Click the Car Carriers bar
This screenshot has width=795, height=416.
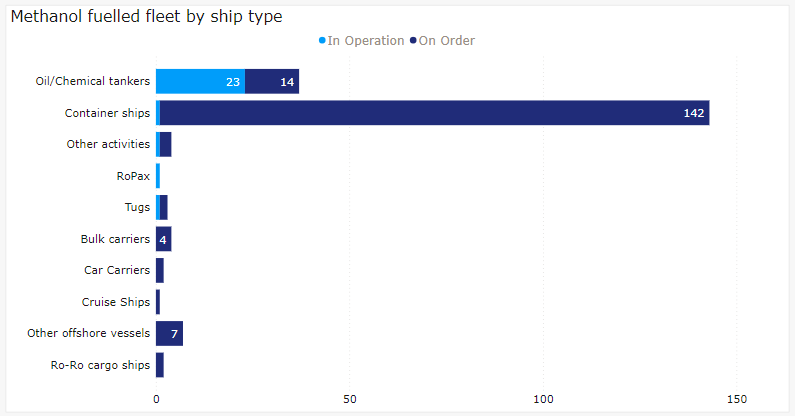(x=160, y=271)
